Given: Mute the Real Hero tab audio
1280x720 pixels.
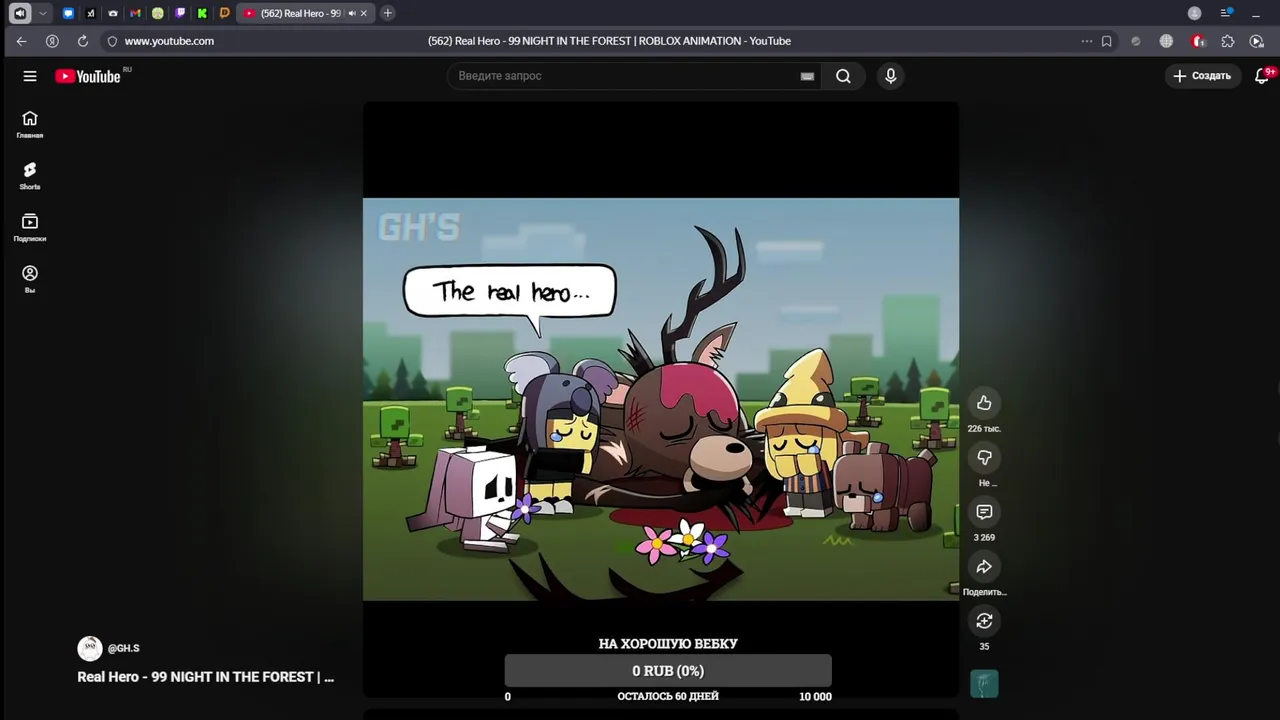Looking at the screenshot, I should tap(352, 13).
